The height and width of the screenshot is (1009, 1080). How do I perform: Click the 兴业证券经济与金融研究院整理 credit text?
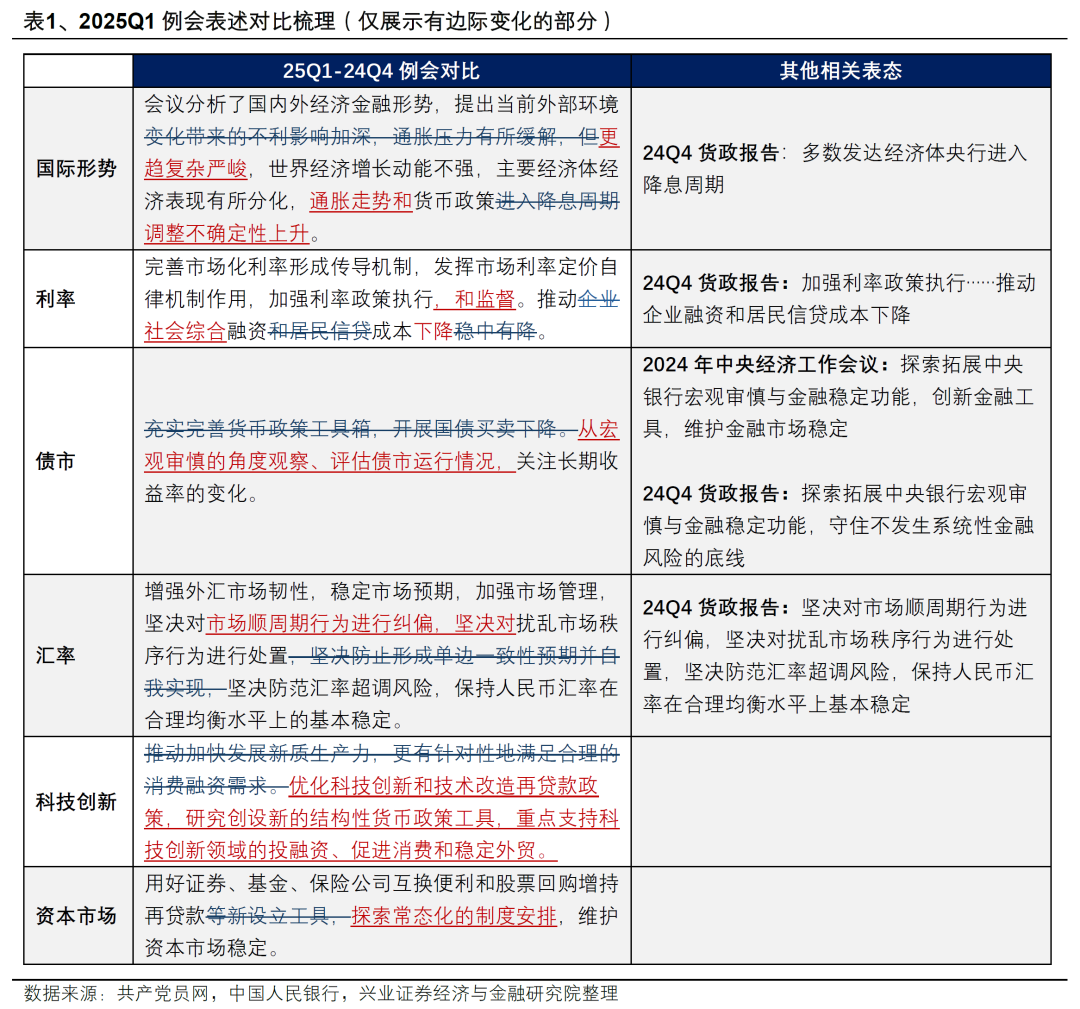tap(485, 995)
